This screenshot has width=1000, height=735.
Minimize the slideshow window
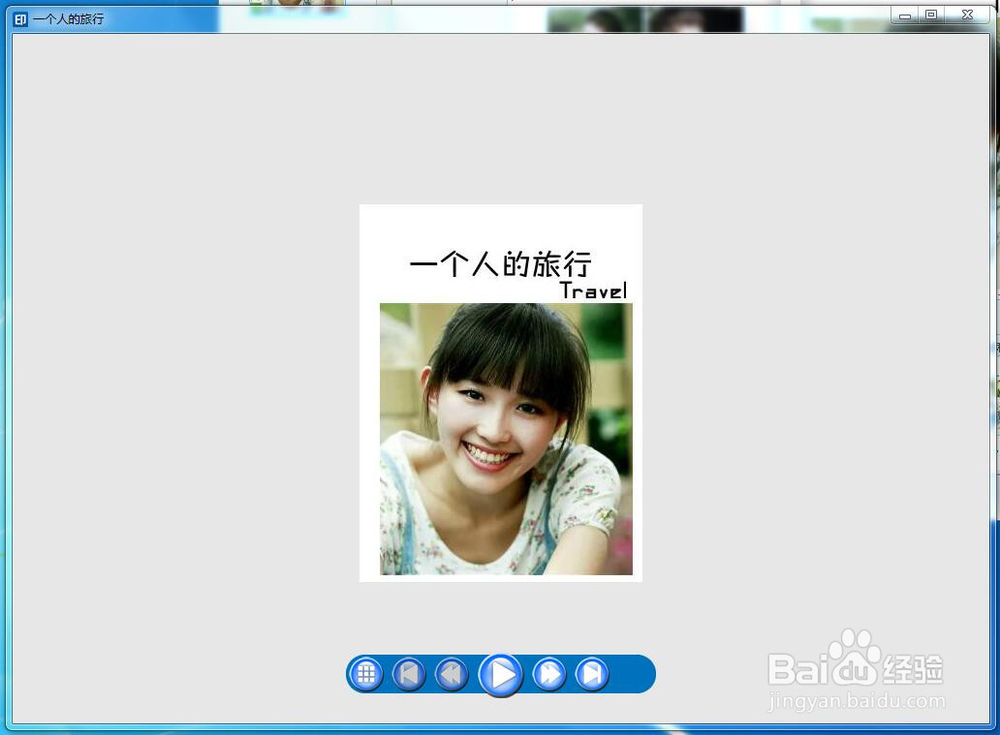905,15
